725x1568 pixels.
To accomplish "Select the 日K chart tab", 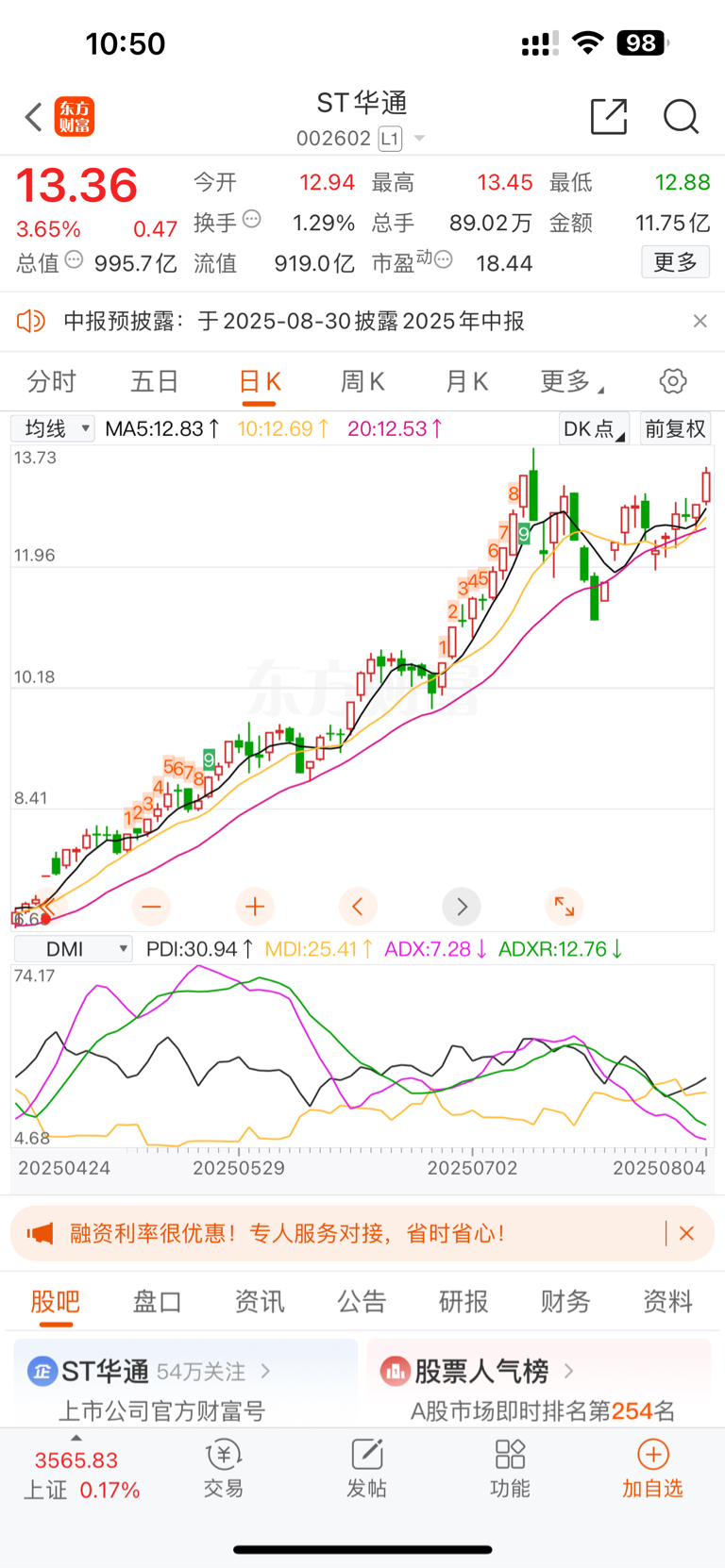I will click(260, 381).
